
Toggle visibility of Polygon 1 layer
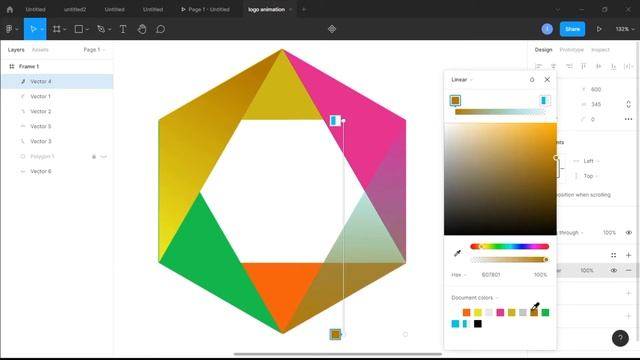coord(104,156)
